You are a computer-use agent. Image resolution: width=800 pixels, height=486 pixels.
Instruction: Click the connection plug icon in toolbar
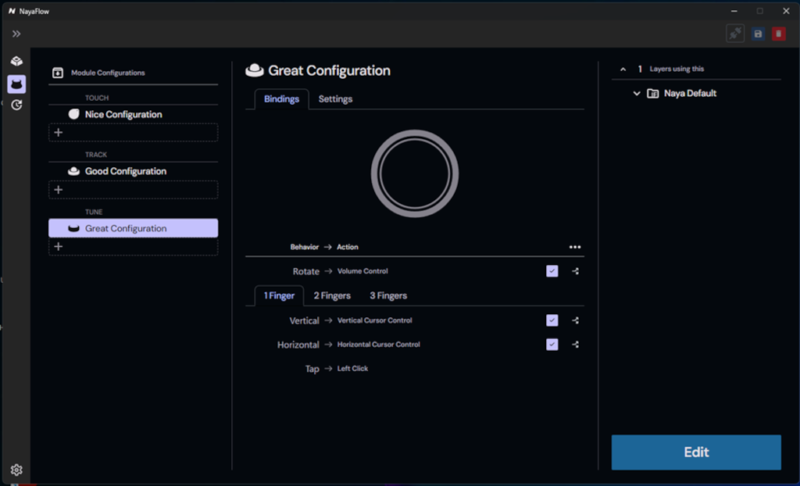click(x=735, y=34)
